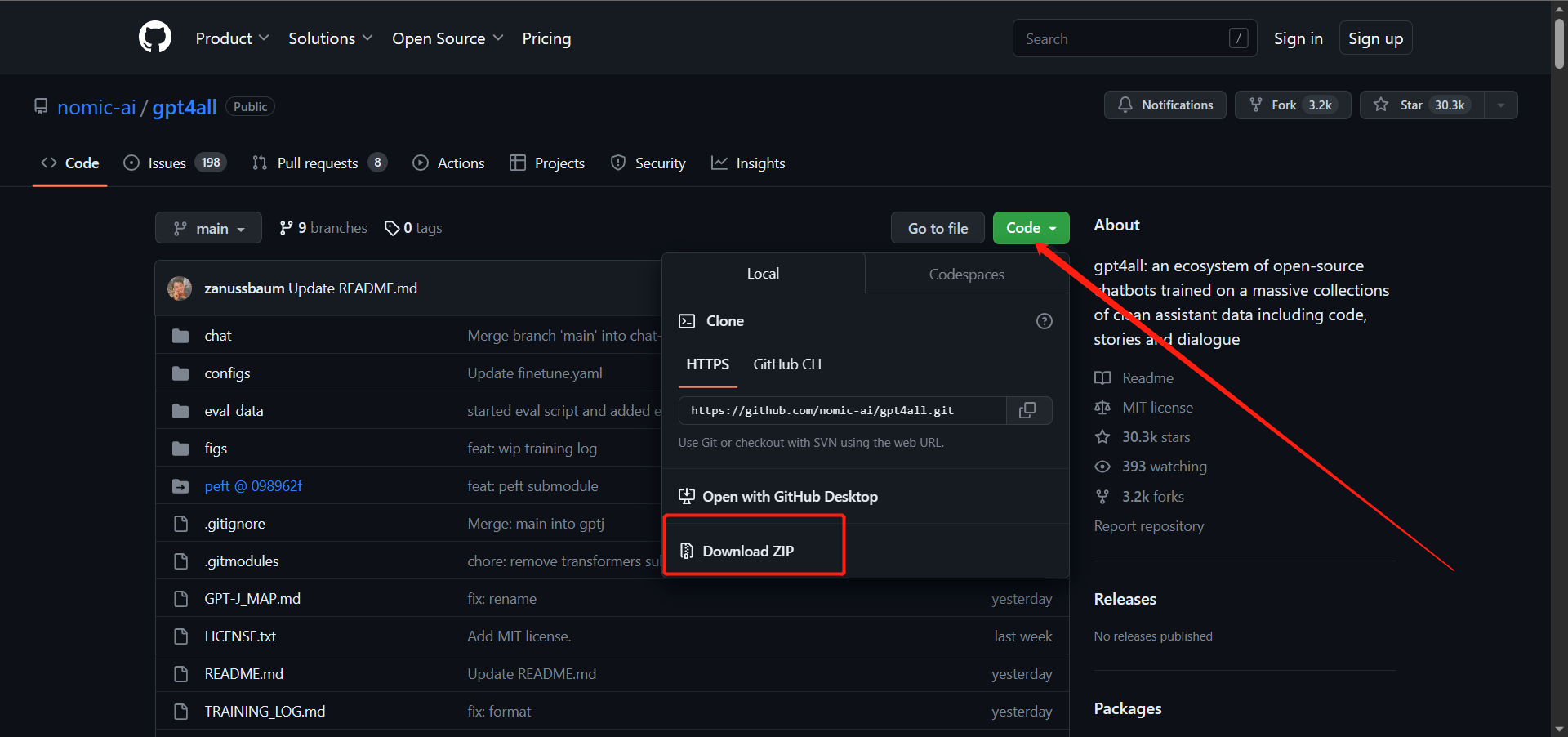This screenshot has height=737, width=1568.
Task: Click the repository book icon beside nomic-ai
Action: pyautogui.click(x=41, y=106)
